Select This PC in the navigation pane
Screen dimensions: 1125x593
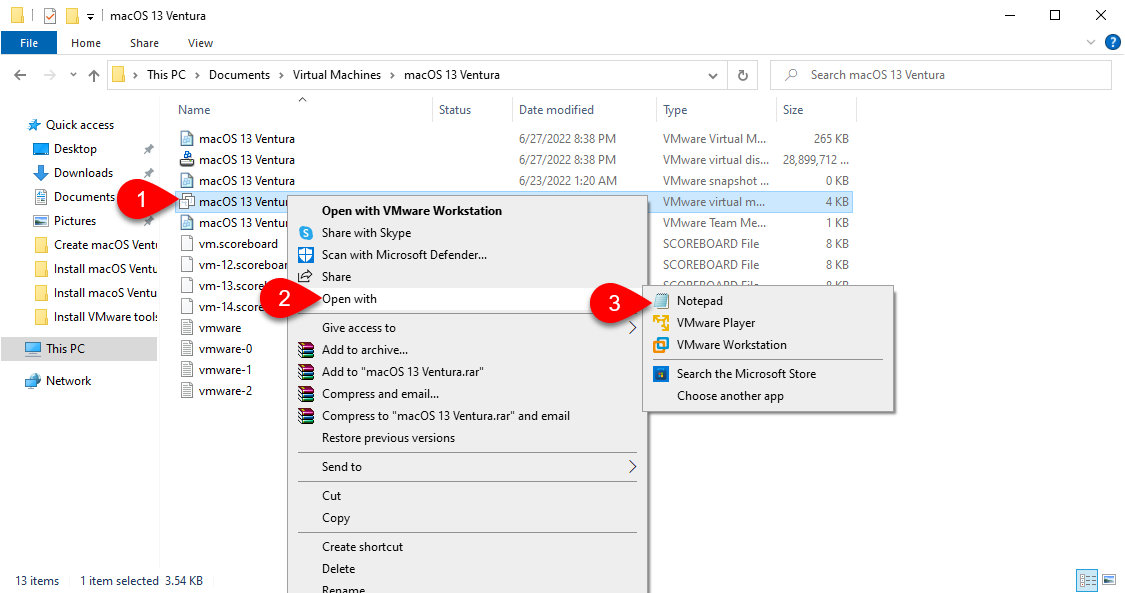pyautogui.click(x=65, y=348)
